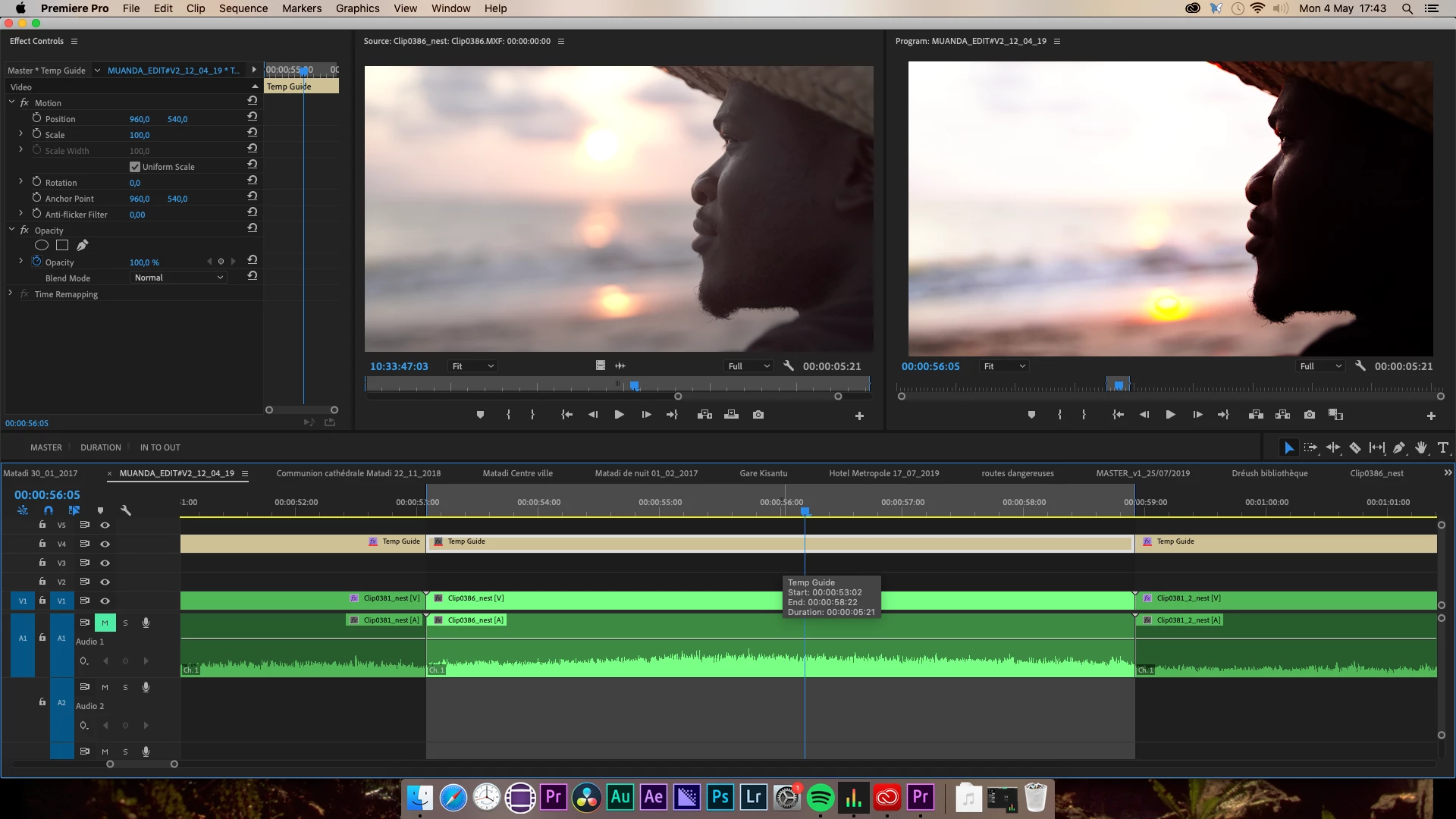This screenshot has width=1456, height=819.
Task: Open timeline display settings wrench icon
Action: [126, 510]
